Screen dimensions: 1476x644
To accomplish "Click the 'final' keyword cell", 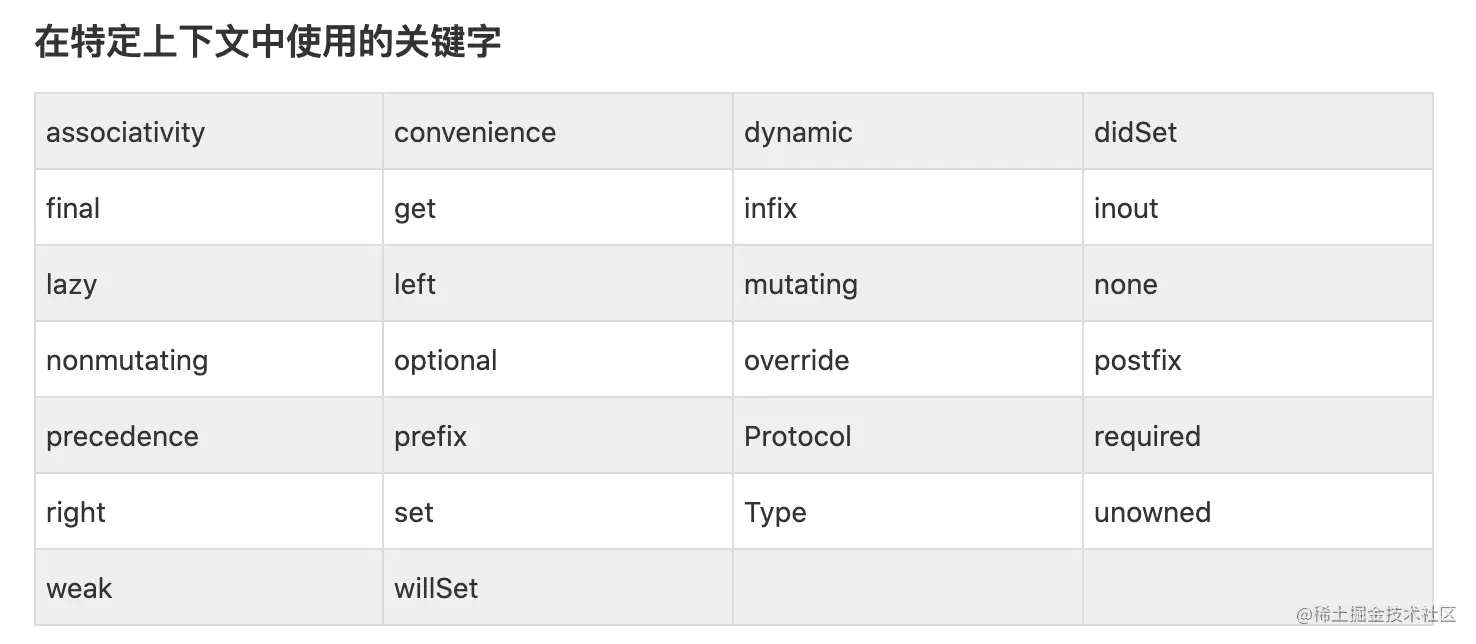I will click(x=209, y=208).
